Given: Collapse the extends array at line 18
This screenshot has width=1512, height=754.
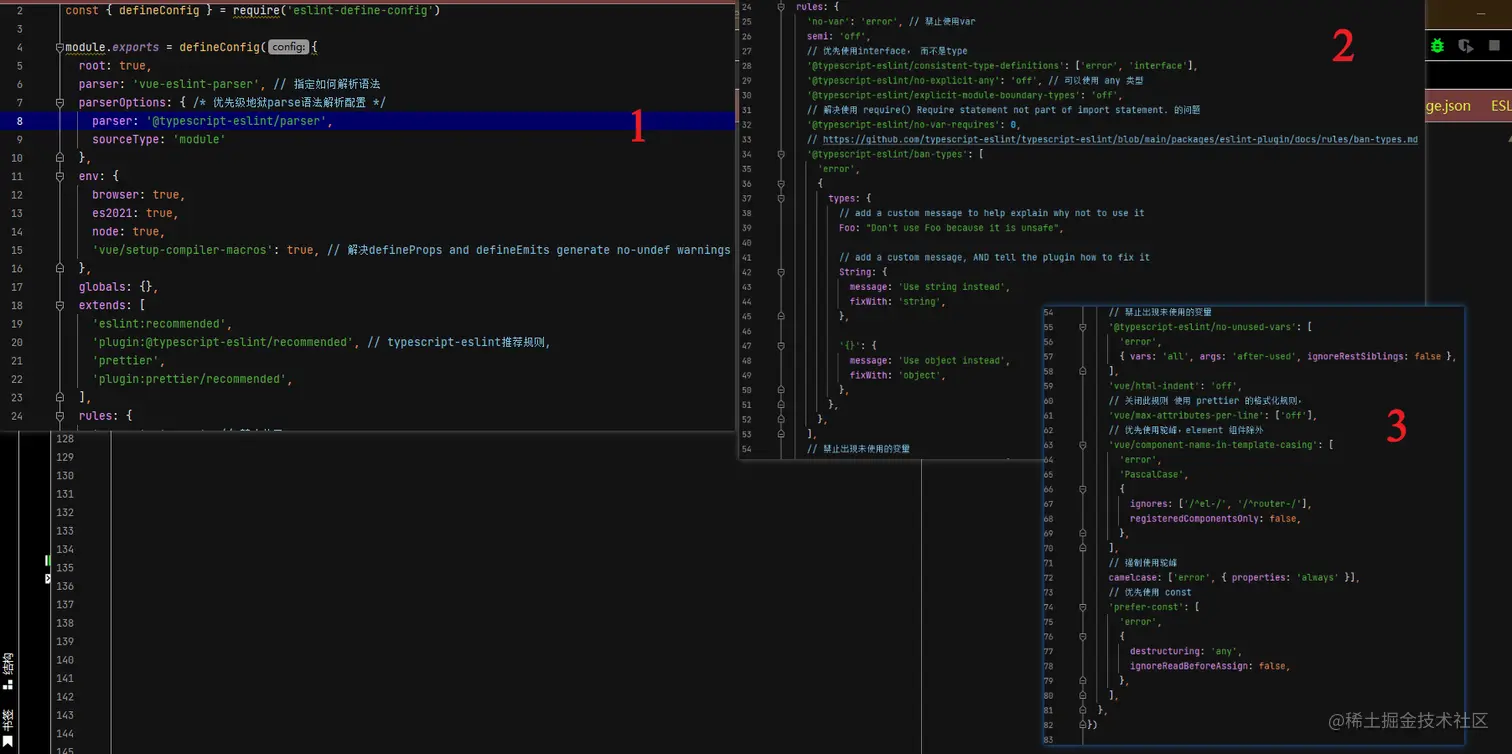Looking at the screenshot, I should coord(59,305).
